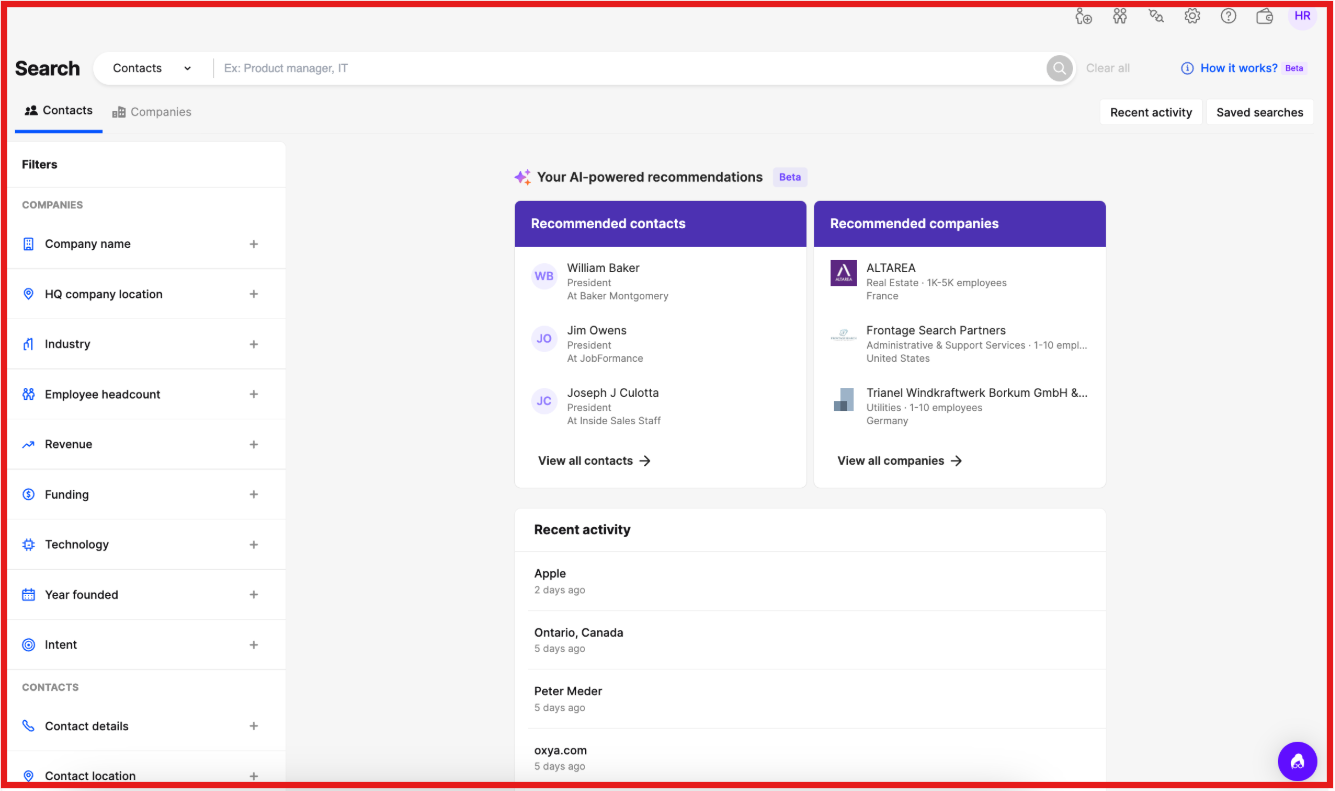Open the How it works? link

click(x=1239, y=68)
